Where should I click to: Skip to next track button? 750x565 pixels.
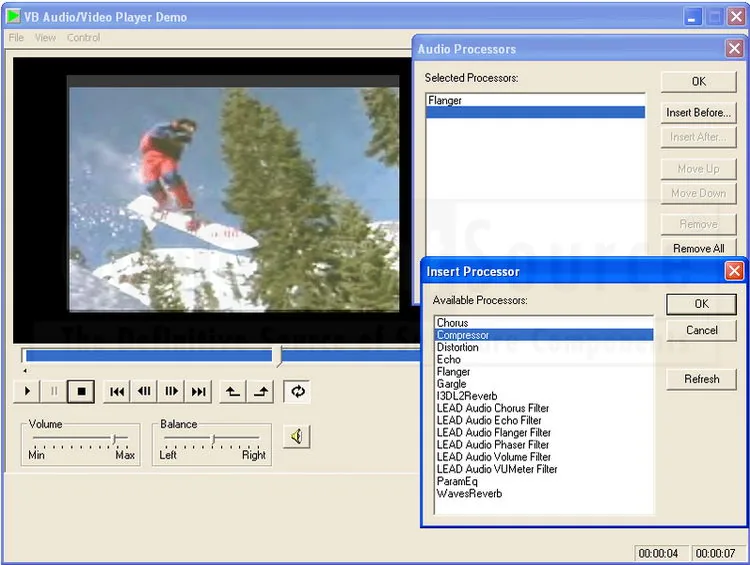coord(199,391)
